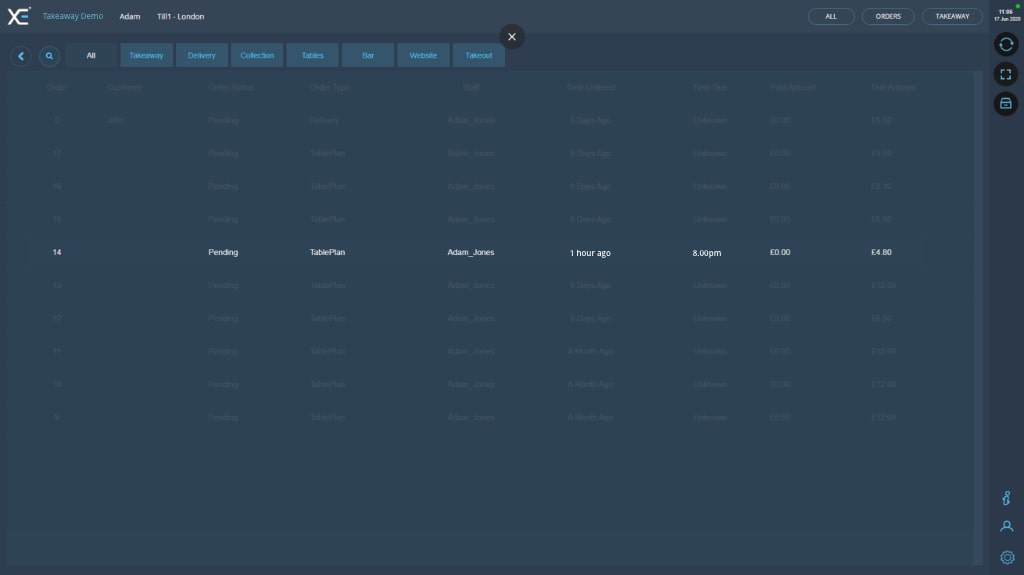
Task: Filter orders by Tables tab
Action: (x=312, y=56)
